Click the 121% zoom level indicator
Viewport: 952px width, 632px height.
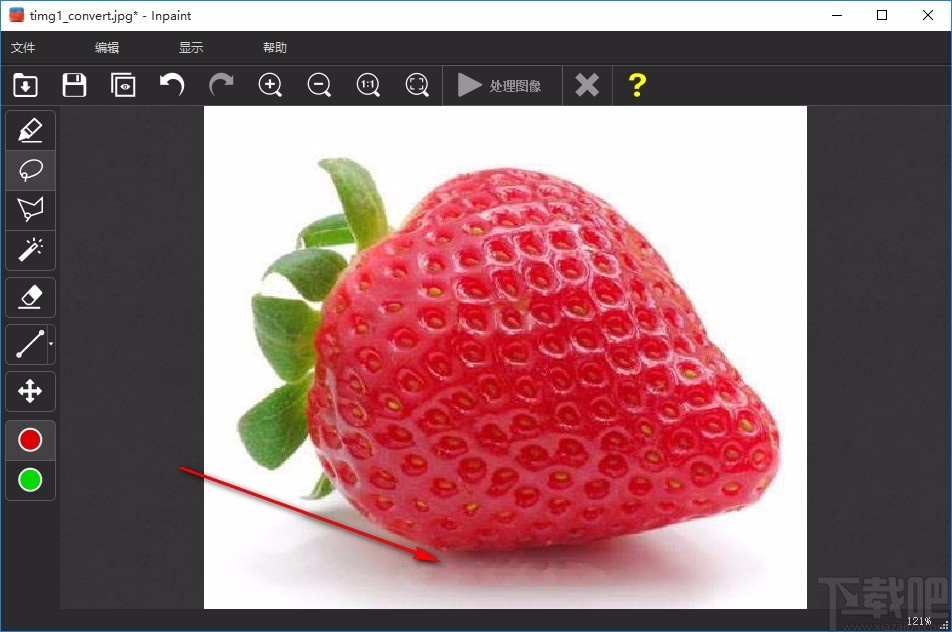tap(919, 621)
